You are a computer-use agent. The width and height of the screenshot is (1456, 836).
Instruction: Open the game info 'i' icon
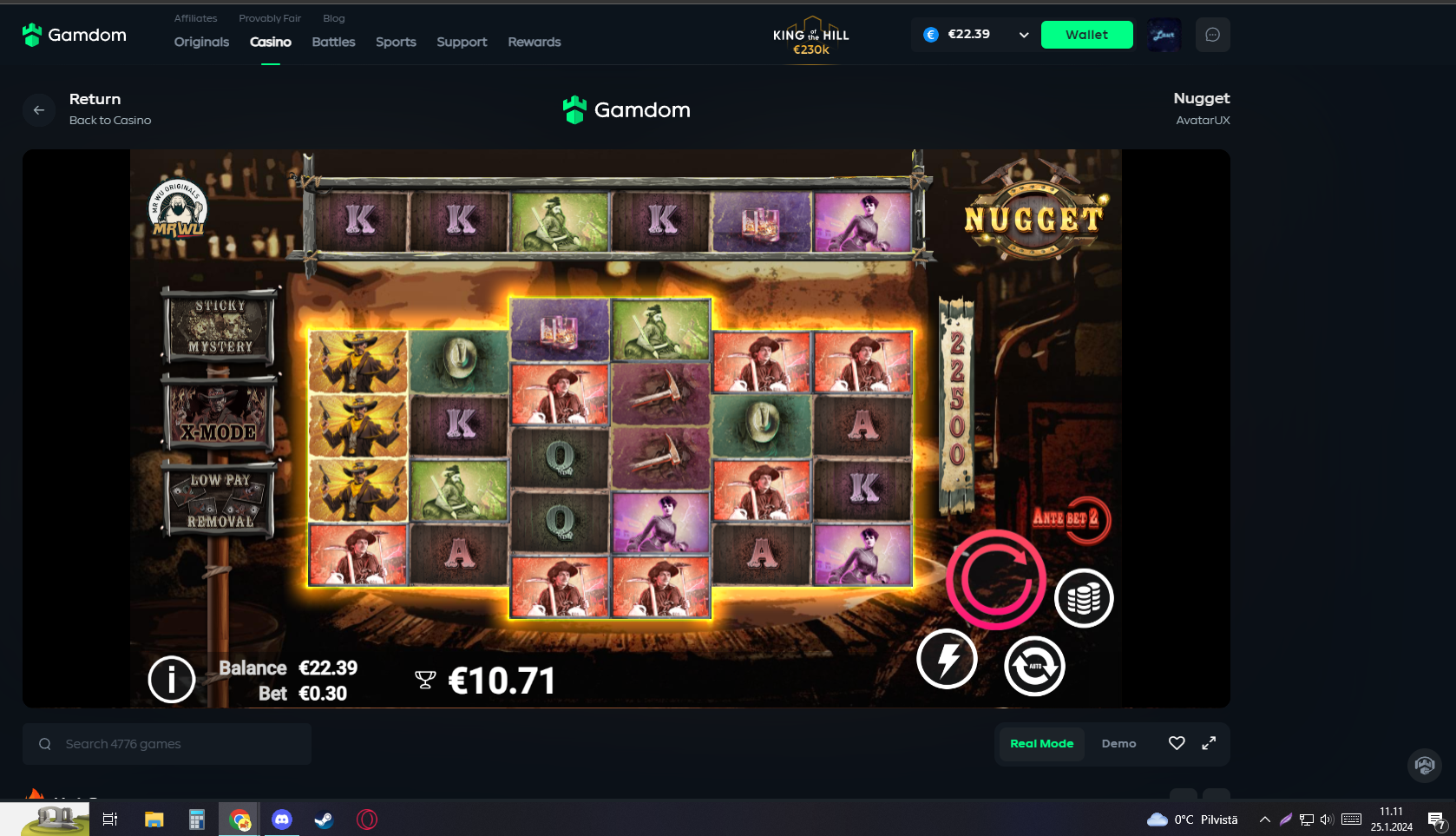tap(172, 679)
